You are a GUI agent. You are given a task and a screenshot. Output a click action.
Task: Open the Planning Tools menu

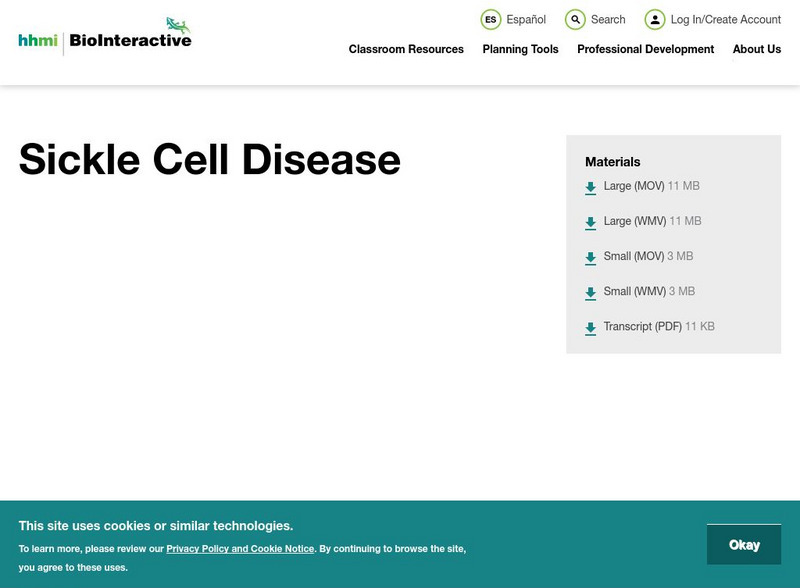point(520,49)
